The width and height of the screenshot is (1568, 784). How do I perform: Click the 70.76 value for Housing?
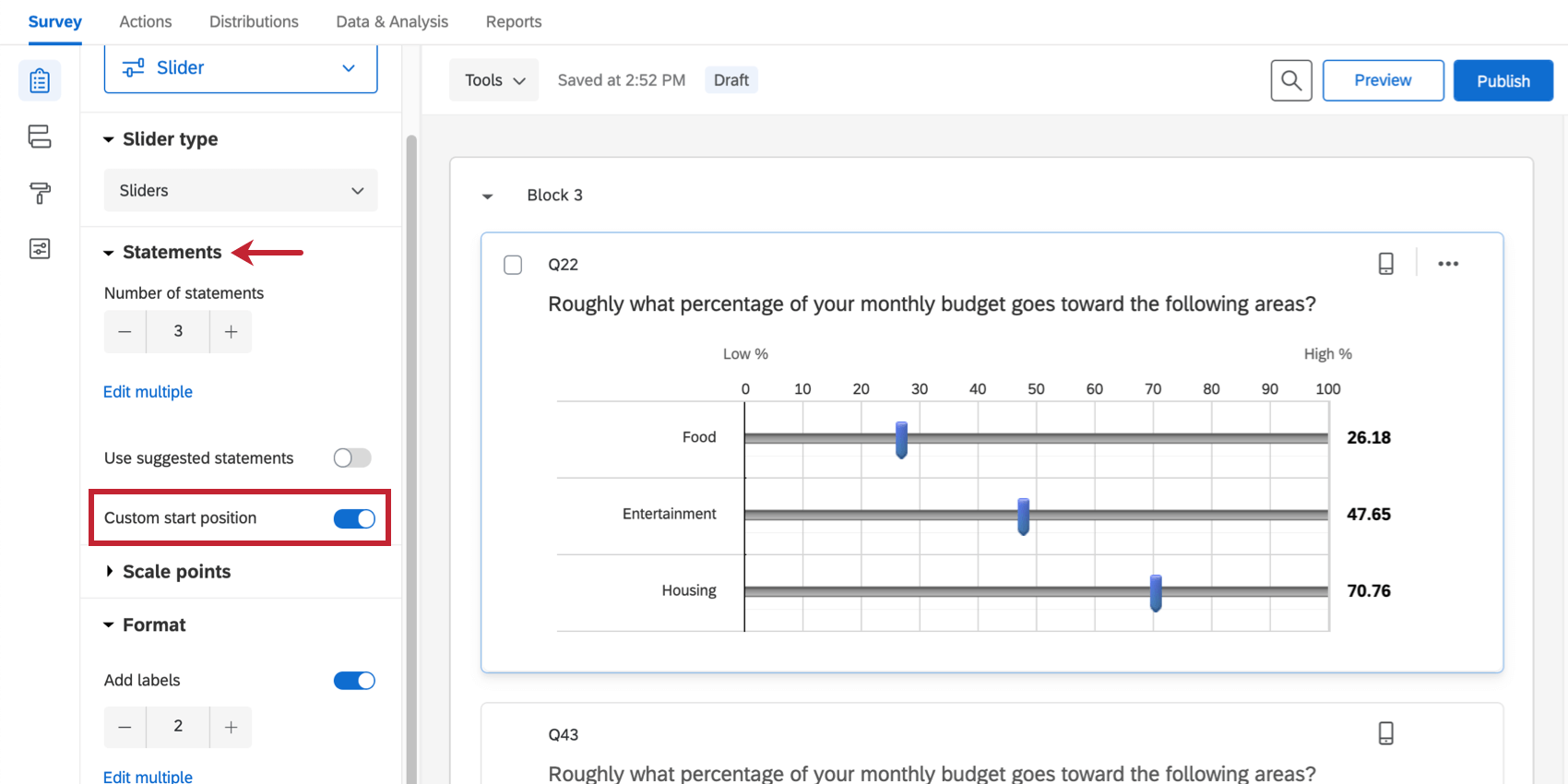click(x=1369, y=591)
